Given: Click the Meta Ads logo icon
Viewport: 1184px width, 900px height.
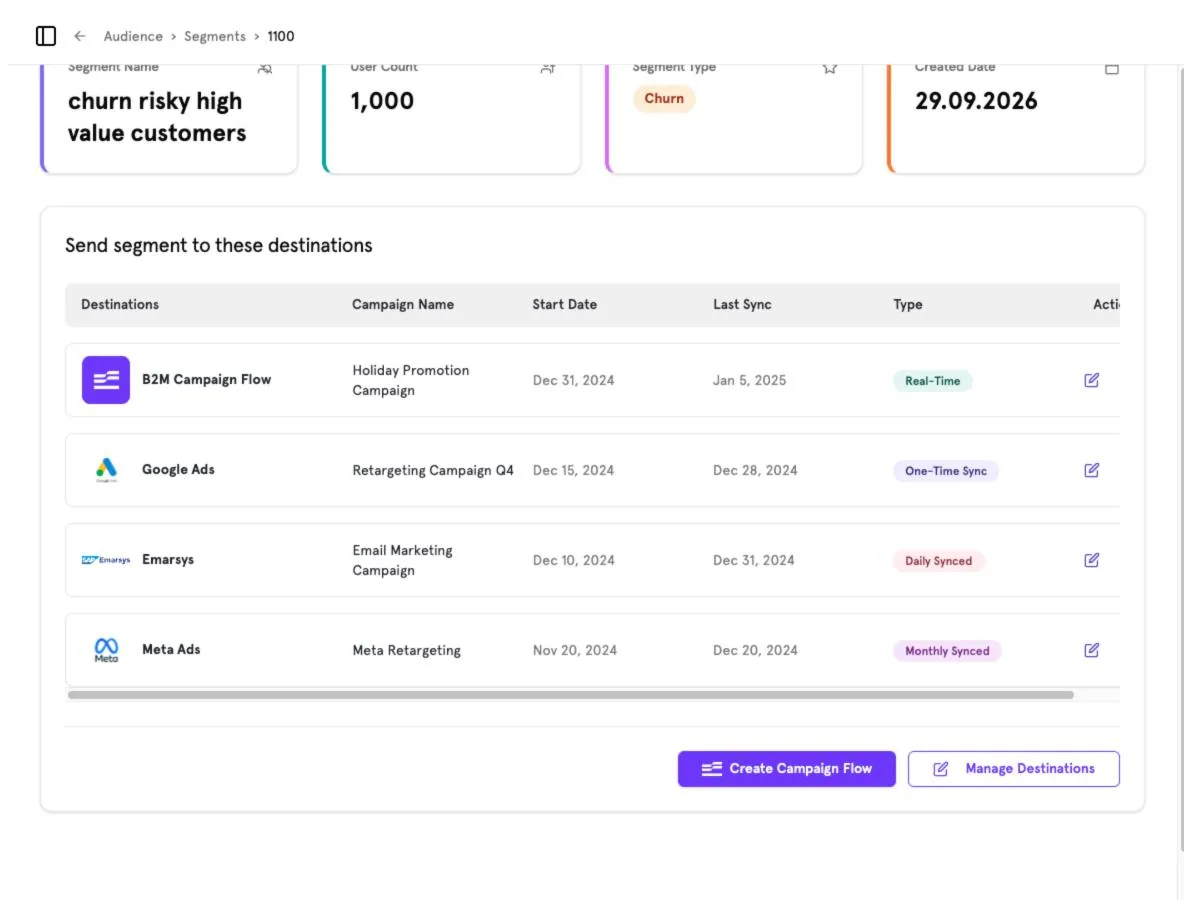Looking at the screenshot, I should (x=106, y=649).
